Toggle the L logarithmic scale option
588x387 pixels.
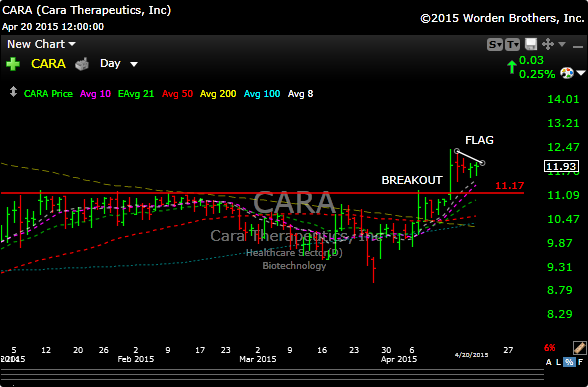click(x=559, y=362)
